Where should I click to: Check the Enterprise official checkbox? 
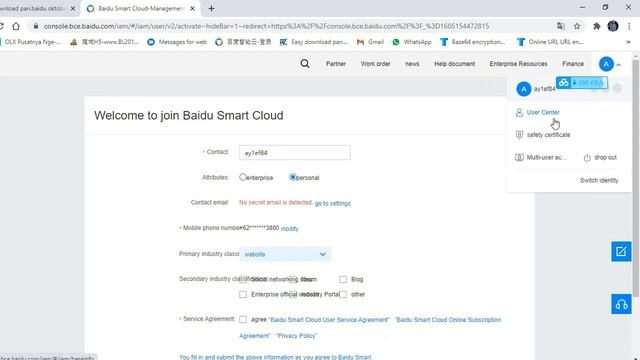[x=243, y=295]
